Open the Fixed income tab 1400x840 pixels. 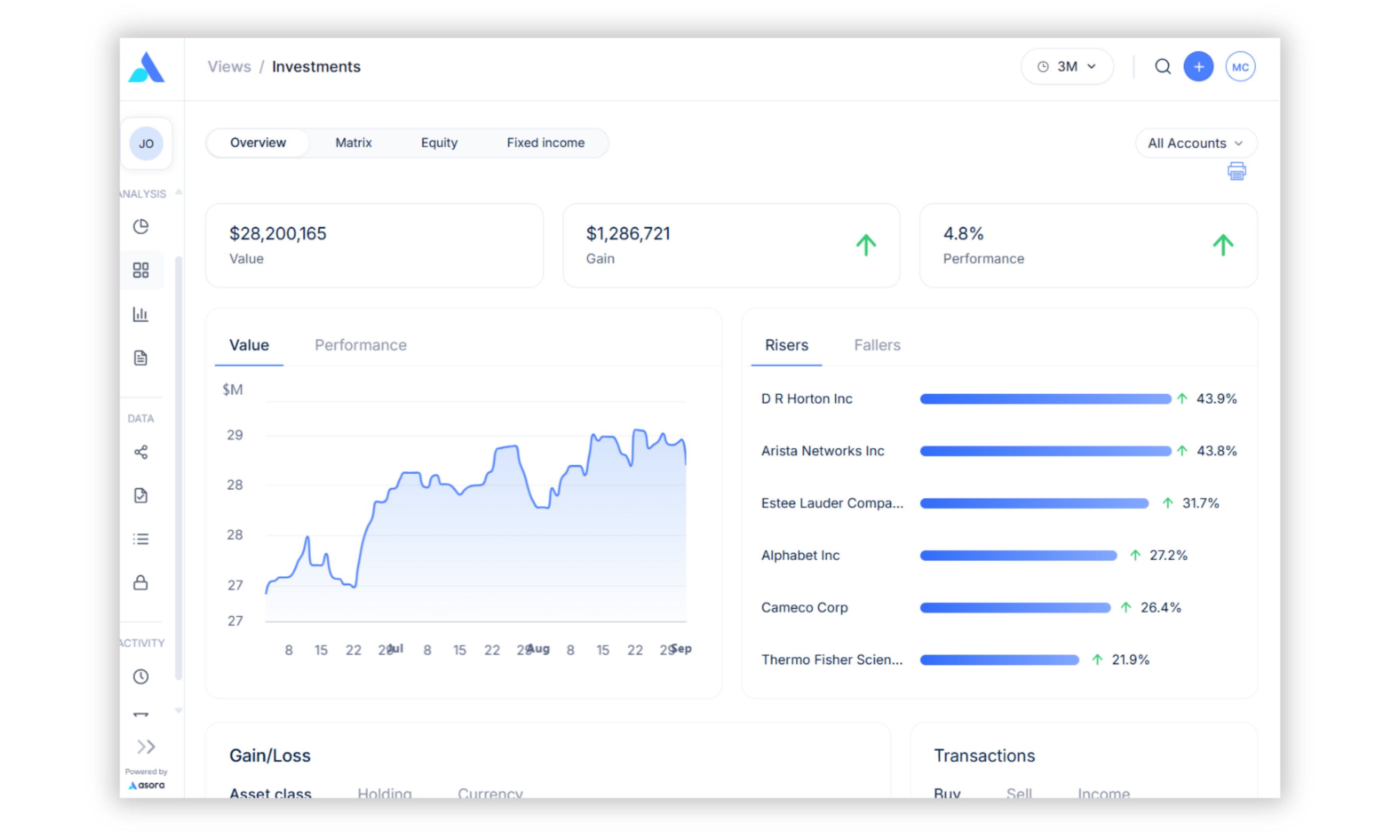tap(546, 143)
